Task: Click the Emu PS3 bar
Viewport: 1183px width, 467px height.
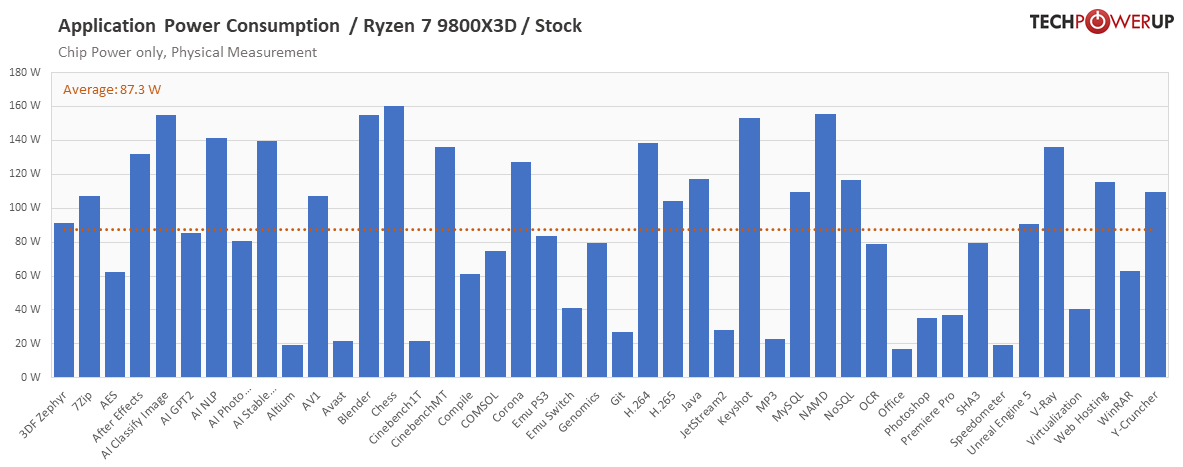Action: tap(547, 306)
